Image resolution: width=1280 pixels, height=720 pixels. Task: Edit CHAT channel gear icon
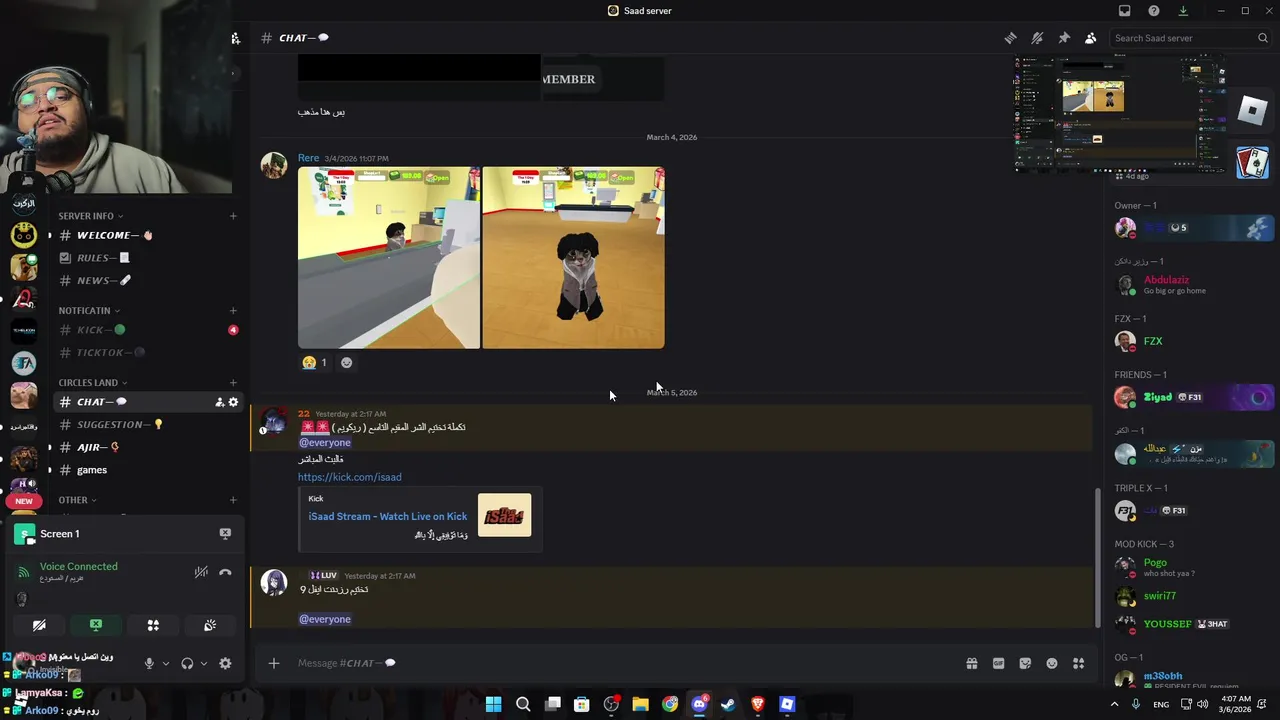coord(233,402)
